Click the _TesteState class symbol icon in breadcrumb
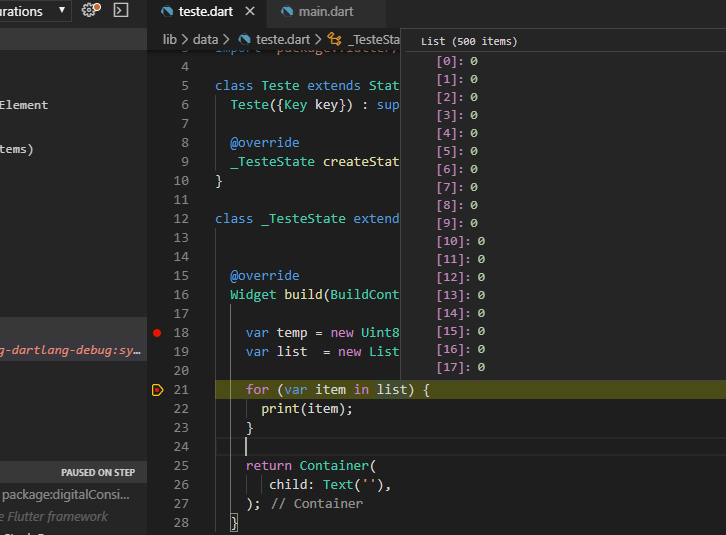Screen dimensions: 726x535 tap(334, 39)
